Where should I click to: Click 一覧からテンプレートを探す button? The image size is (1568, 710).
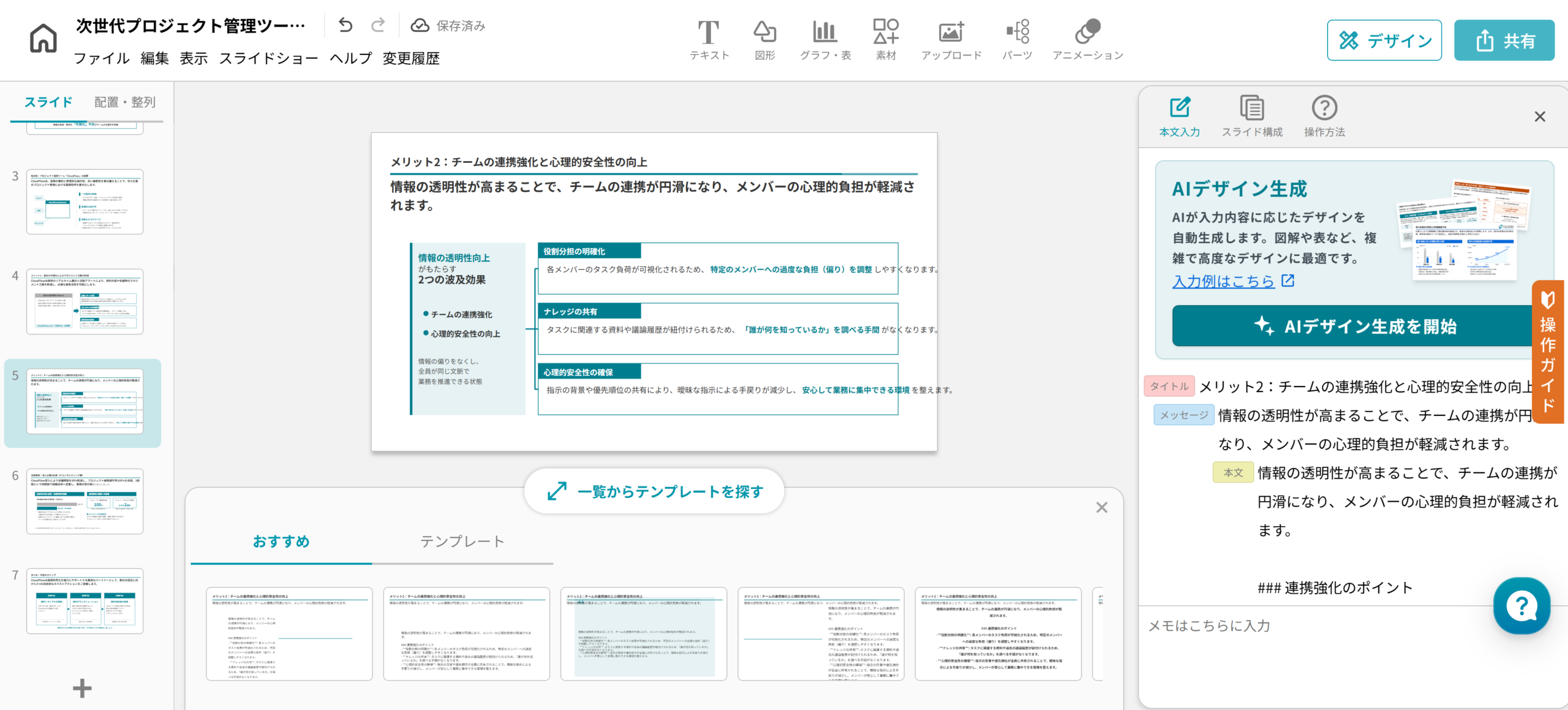(x=654, y=491)
